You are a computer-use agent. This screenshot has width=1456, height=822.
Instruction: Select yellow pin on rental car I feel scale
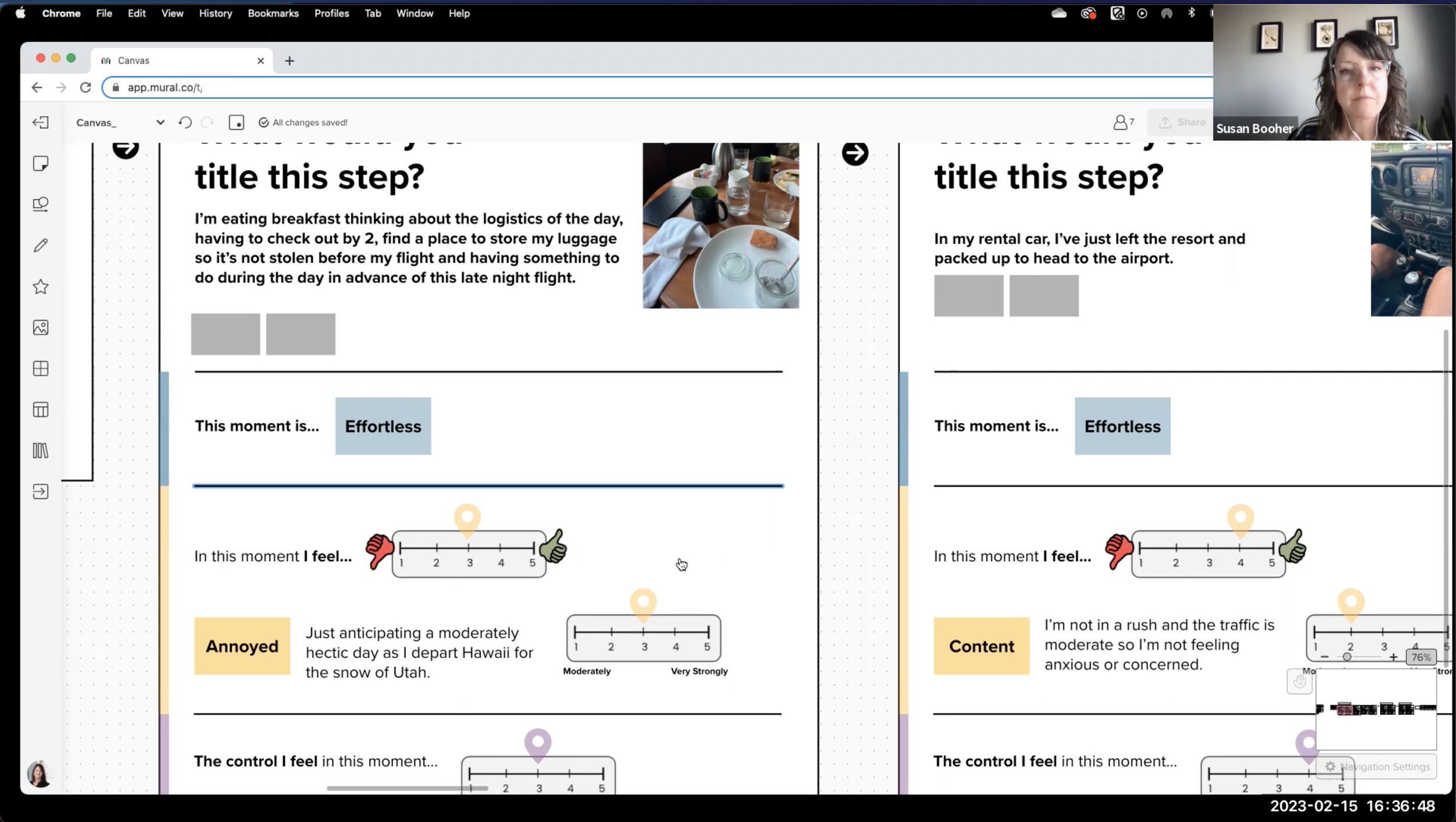coord(1241,520)
